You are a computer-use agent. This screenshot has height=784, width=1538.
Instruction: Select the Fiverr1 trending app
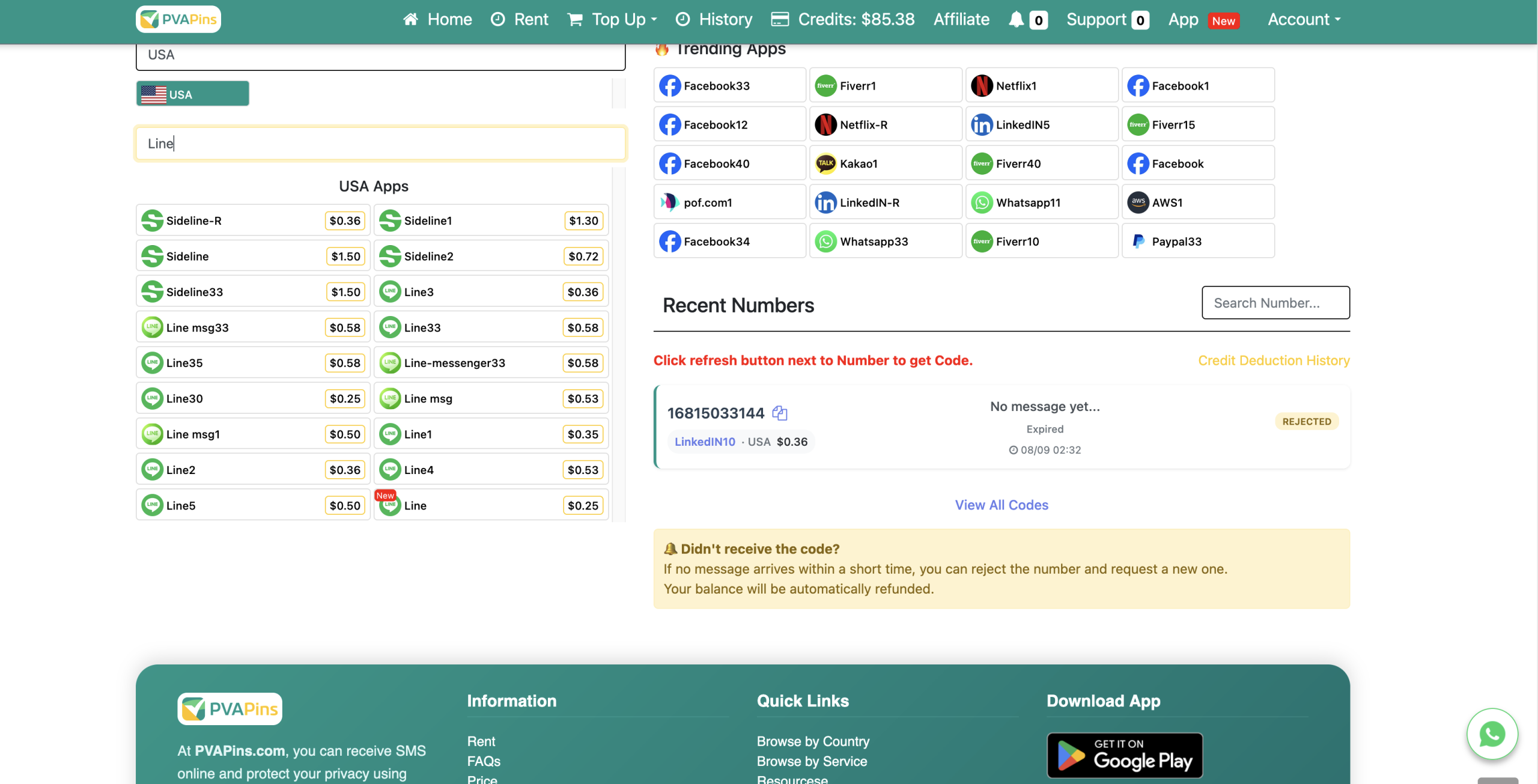[x=886, y=85]
